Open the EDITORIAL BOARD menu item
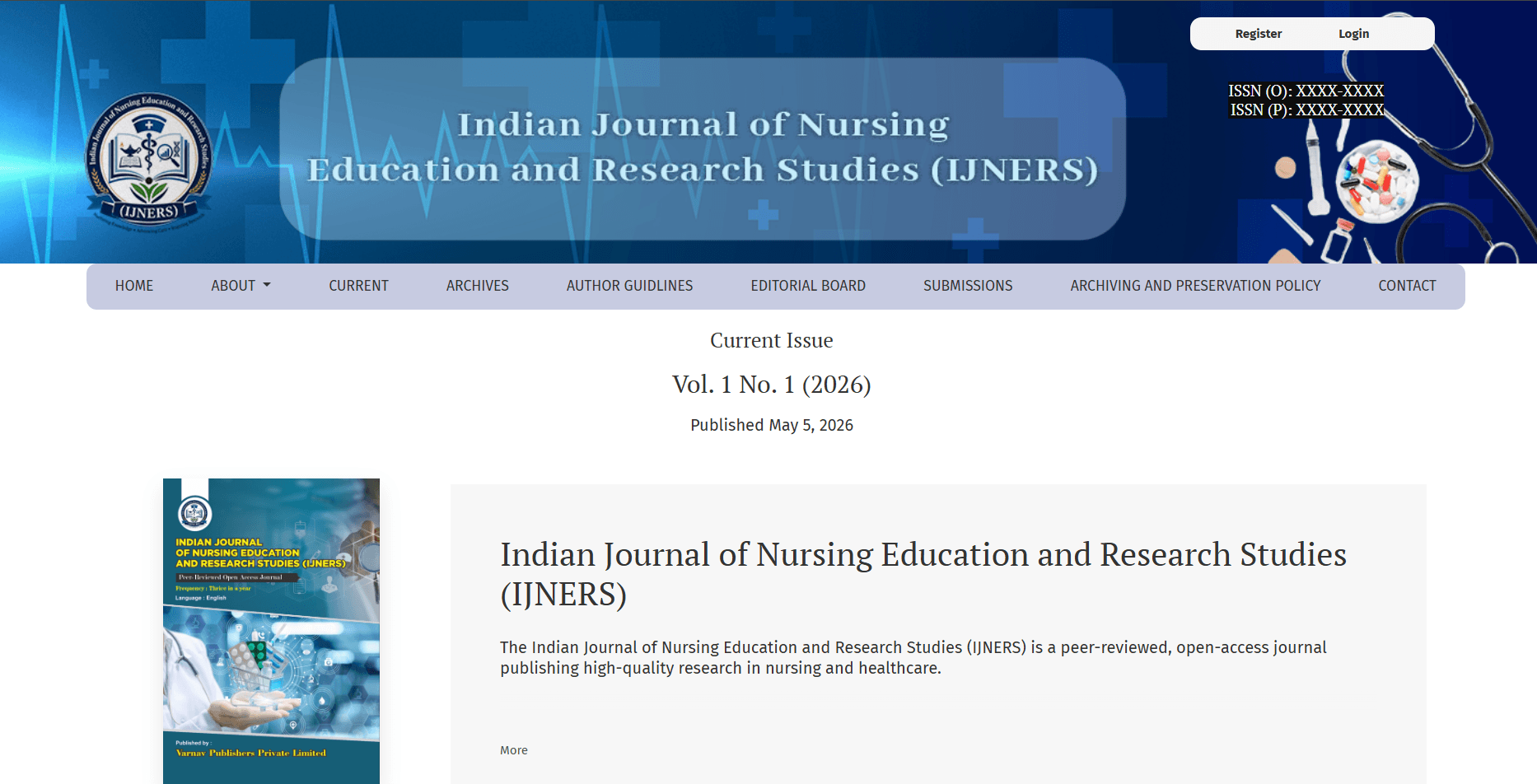Image resolution: width=1537 pixels, height=784 pixels. pyautogui.click(x=808, y=286)
